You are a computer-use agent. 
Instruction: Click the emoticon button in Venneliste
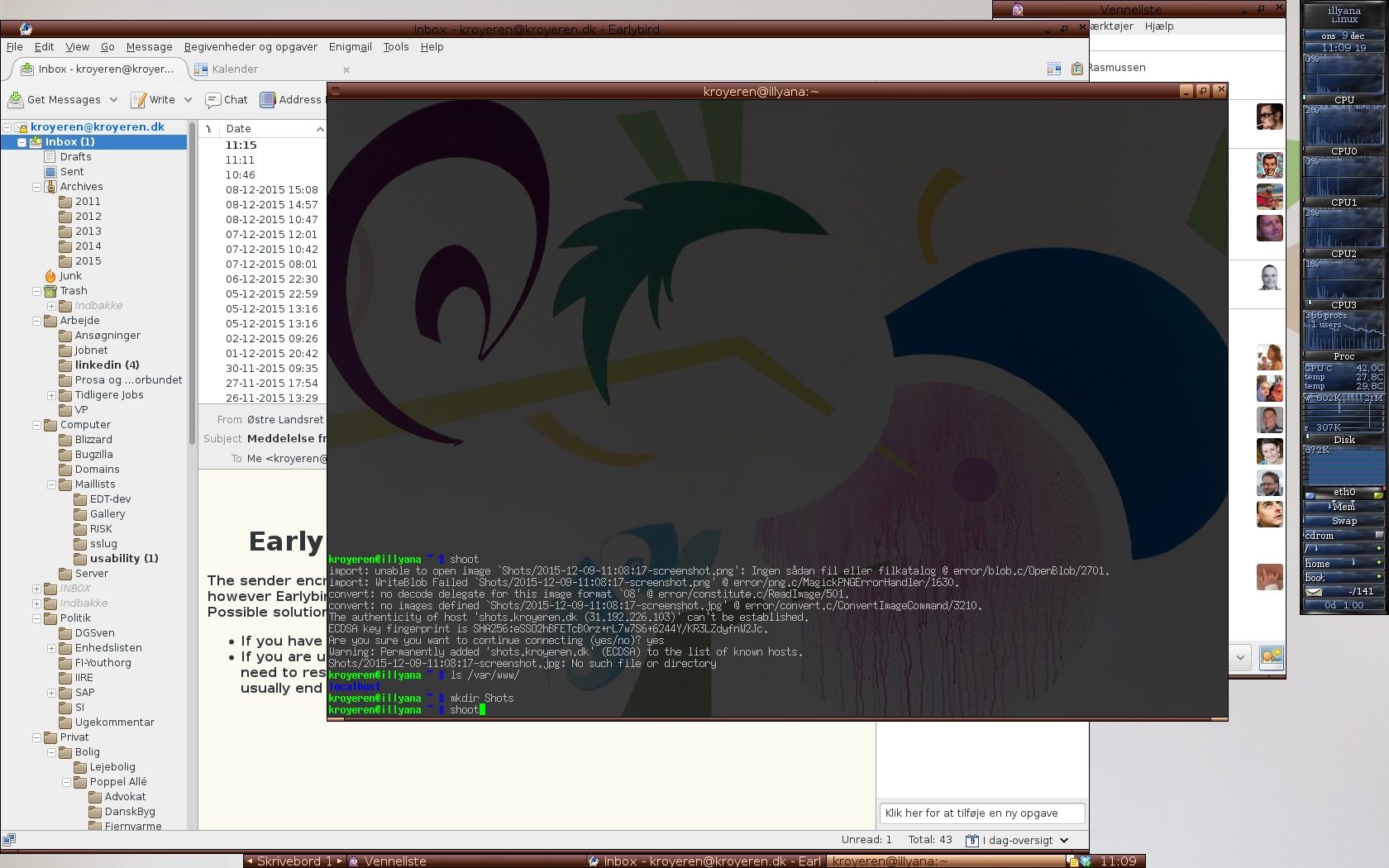1271,657
